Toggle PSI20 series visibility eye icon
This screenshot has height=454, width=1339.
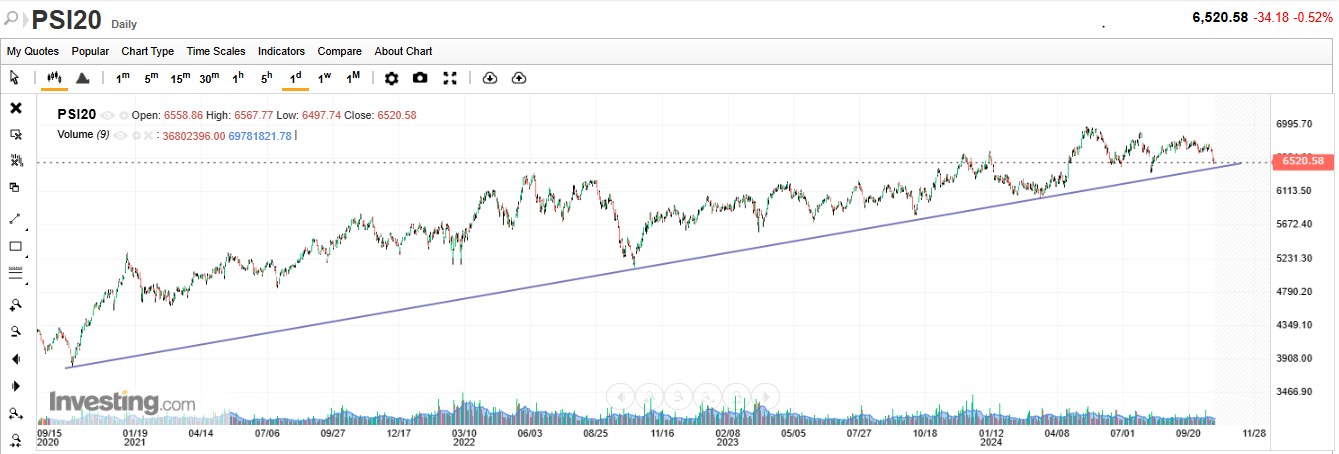[x=107, y=115]
